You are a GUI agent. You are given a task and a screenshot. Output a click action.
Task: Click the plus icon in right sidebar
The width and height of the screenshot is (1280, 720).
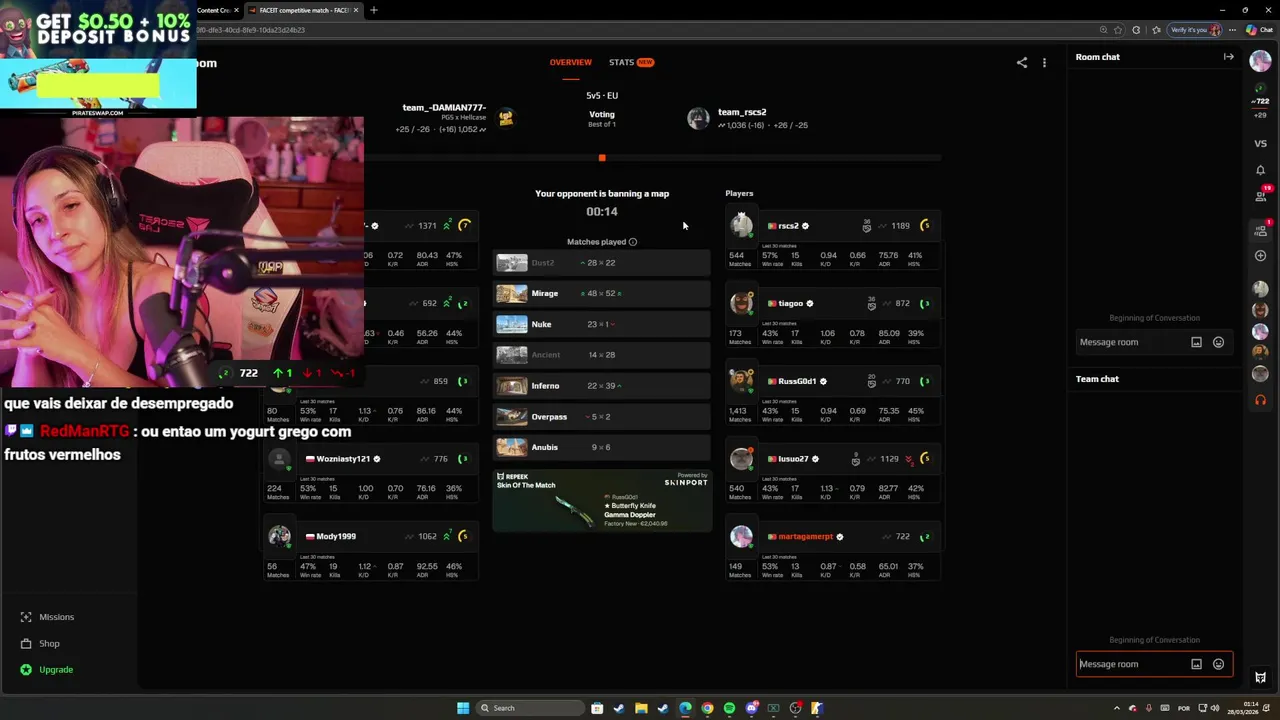click(1260, 256)
